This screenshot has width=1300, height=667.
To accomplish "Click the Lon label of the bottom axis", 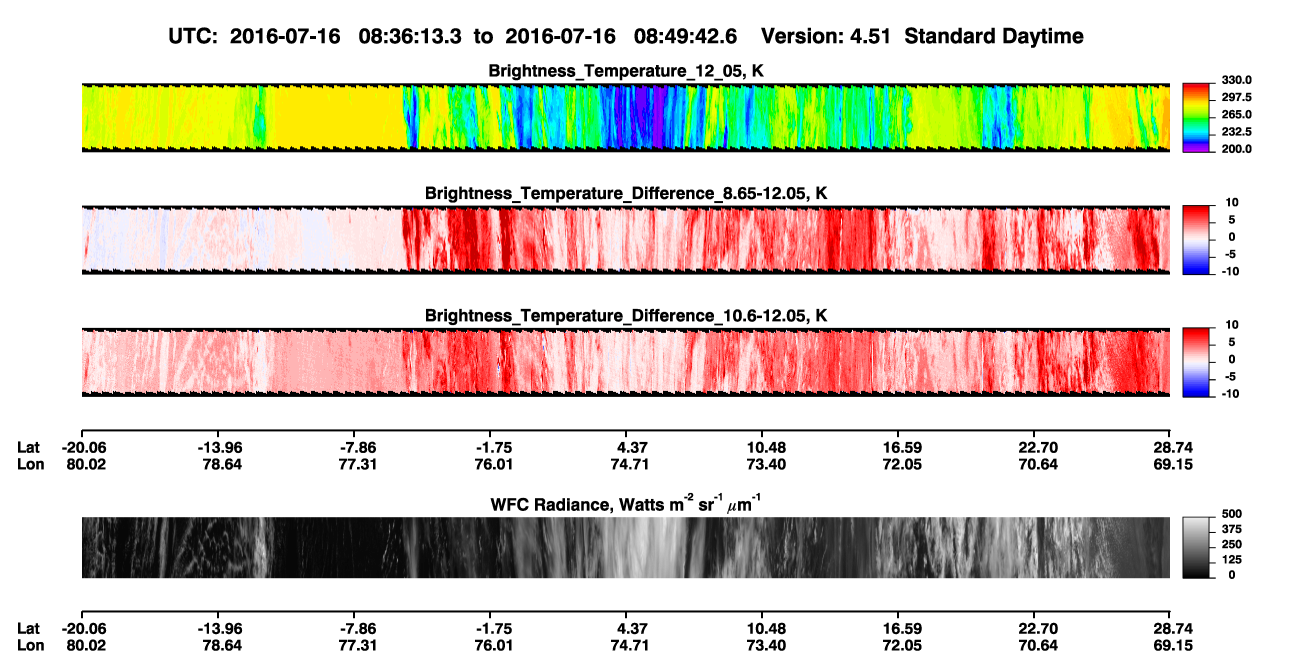I will click(30, 646).
